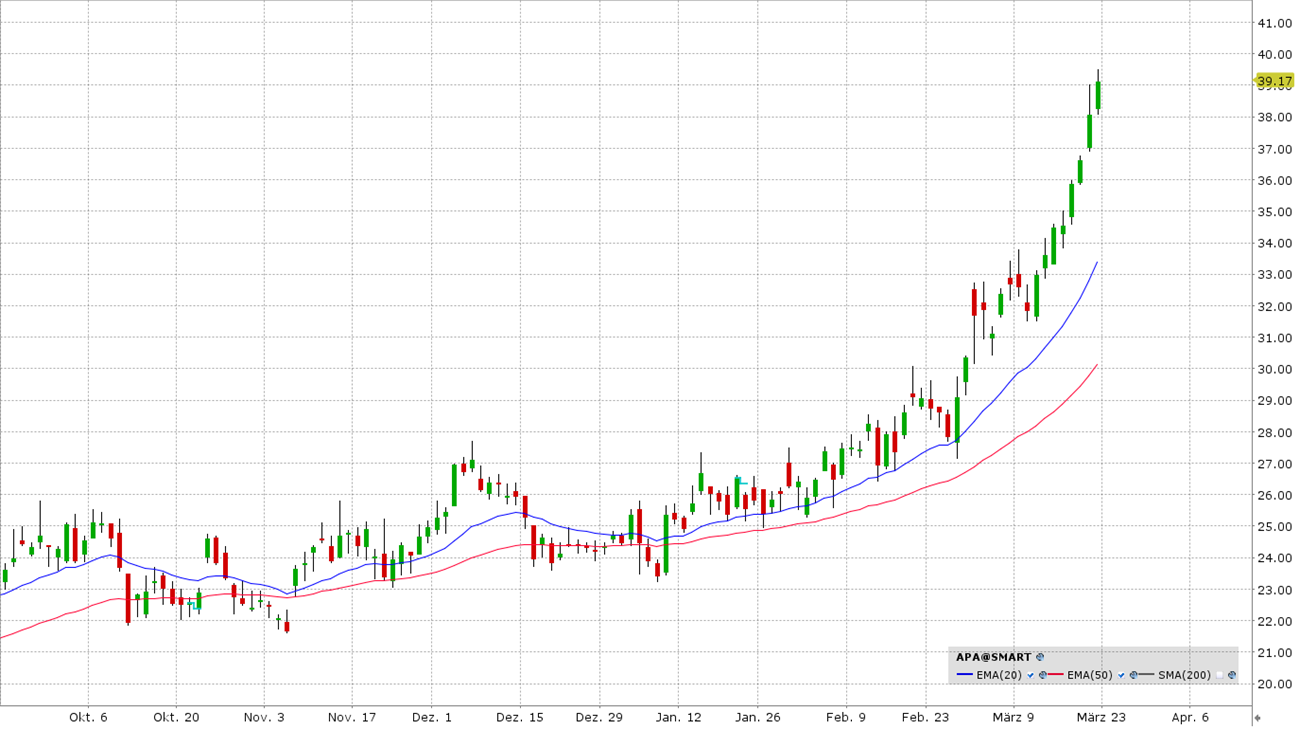This screenshot has width=1300, height=730.
Task: Click the palette icon after EMA(20) checkbox
Action: [x=1043, y=675]
